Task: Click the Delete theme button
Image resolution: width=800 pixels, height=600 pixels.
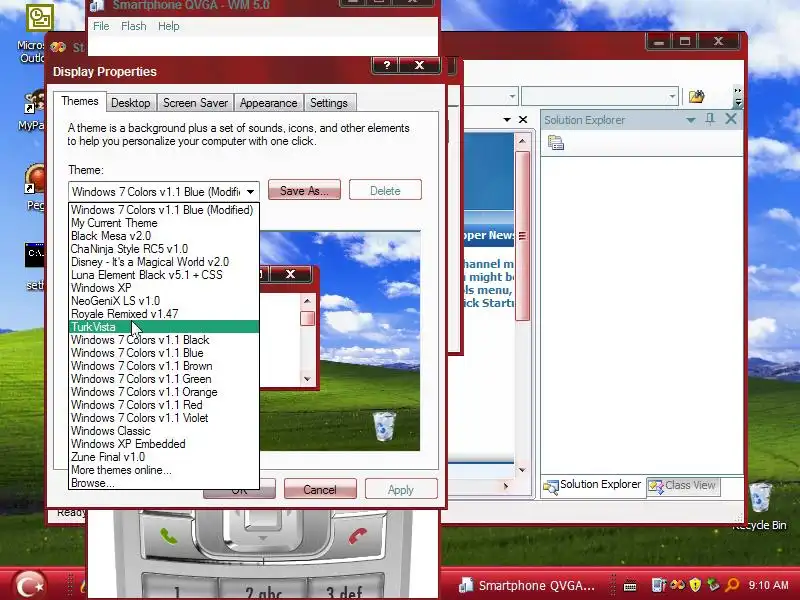Action: pyautogui.click(x=385, y=190)
